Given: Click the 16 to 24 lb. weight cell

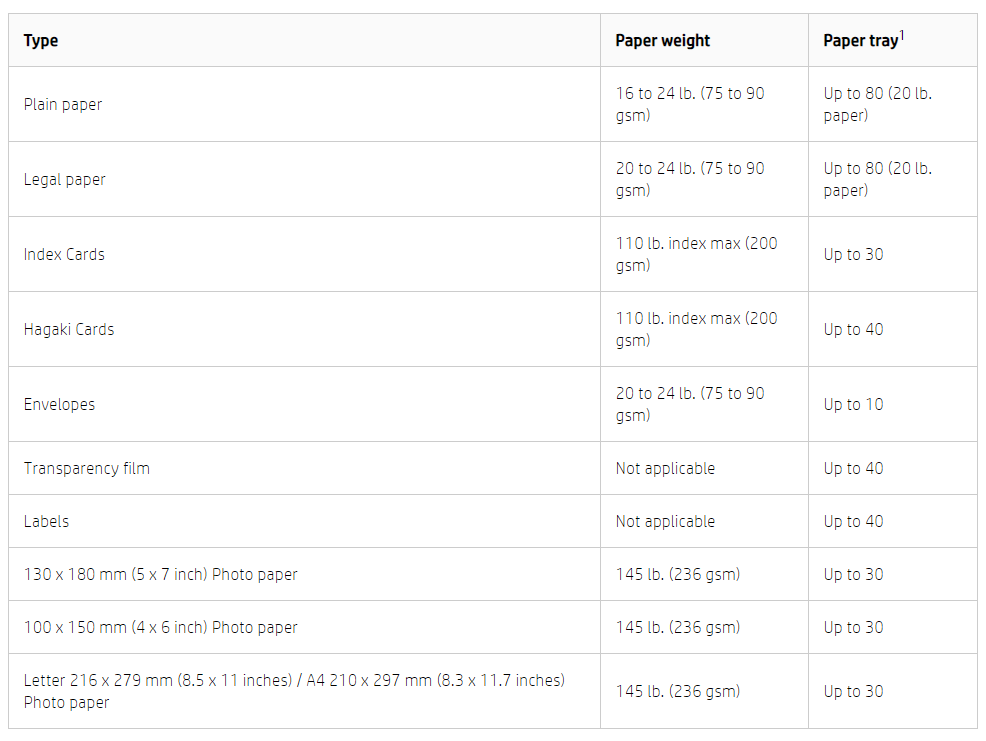Looking at the screenshot, I should pyautogui.click(x=690, y=104).
